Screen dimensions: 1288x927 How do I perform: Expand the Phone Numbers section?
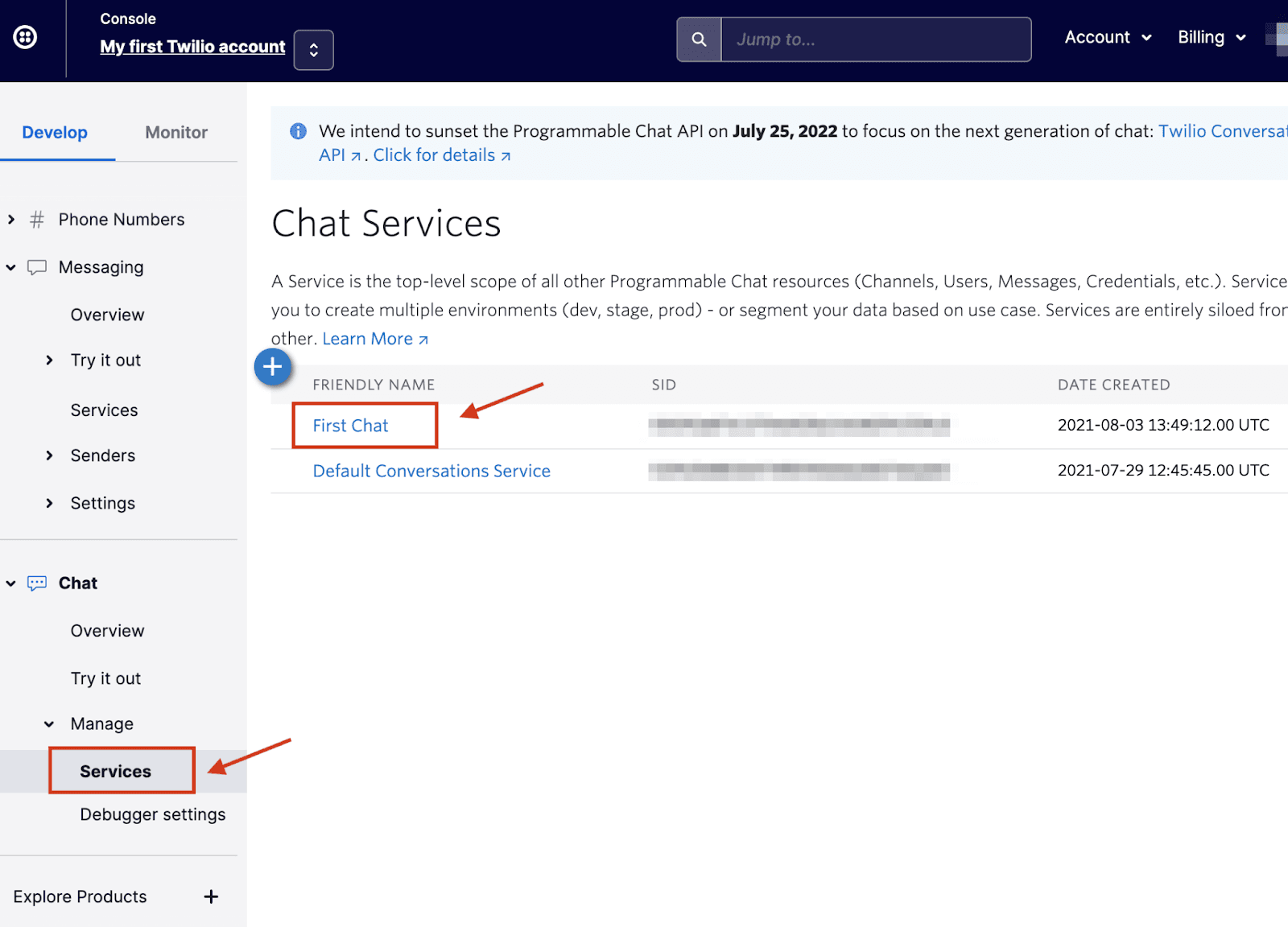tap(10, 219)
